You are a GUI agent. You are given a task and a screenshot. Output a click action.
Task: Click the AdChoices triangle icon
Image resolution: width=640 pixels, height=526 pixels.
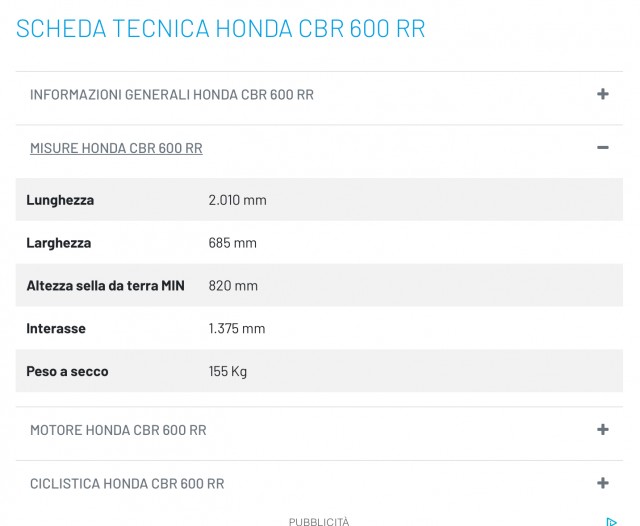point(611,521)
